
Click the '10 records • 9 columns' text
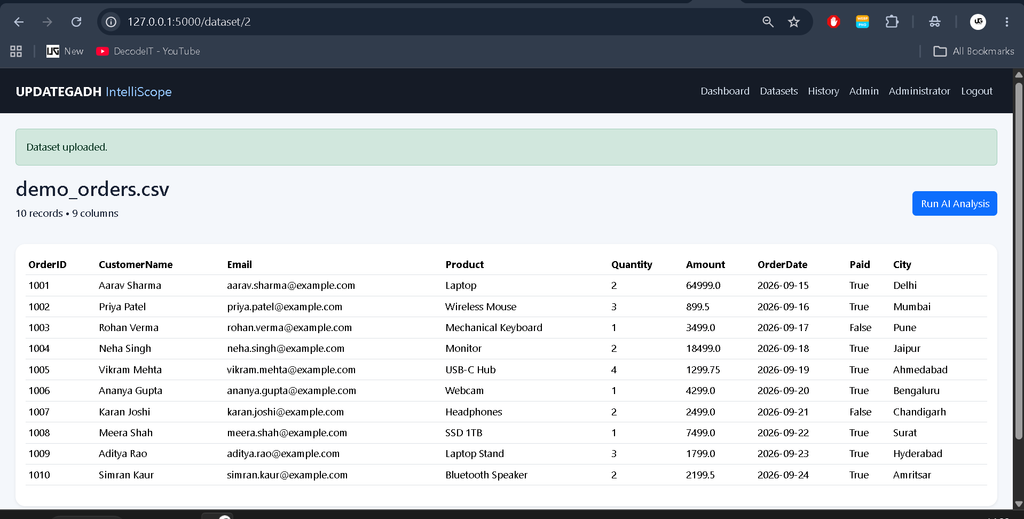[x=67, y=213]
